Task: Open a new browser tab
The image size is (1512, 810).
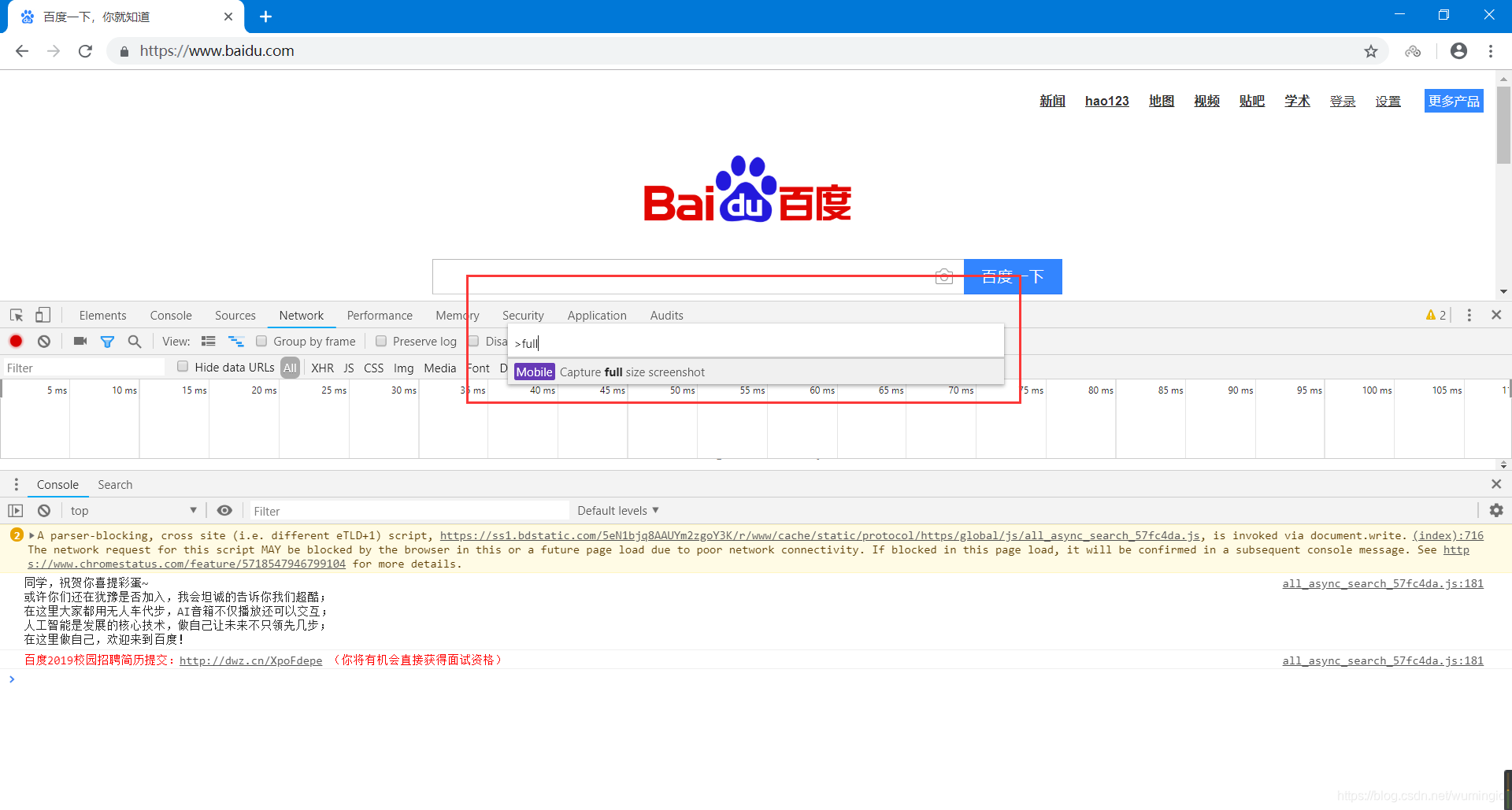Action: 265,17
